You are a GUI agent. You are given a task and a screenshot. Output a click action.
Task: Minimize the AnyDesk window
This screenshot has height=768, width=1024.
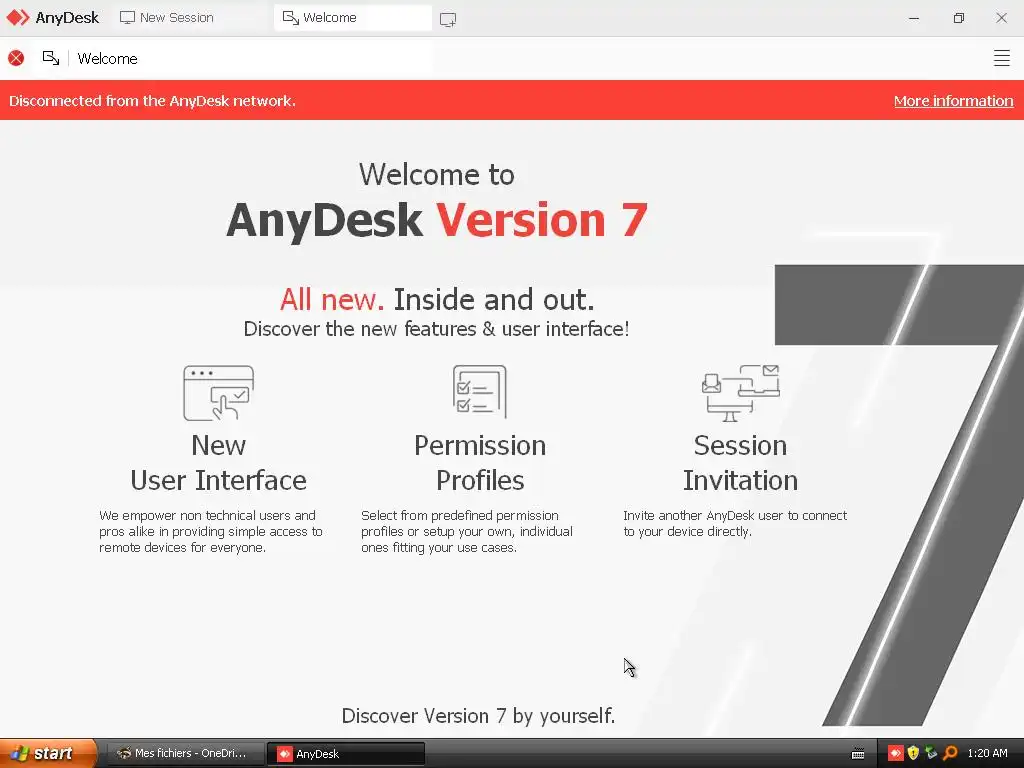[914, 18]
